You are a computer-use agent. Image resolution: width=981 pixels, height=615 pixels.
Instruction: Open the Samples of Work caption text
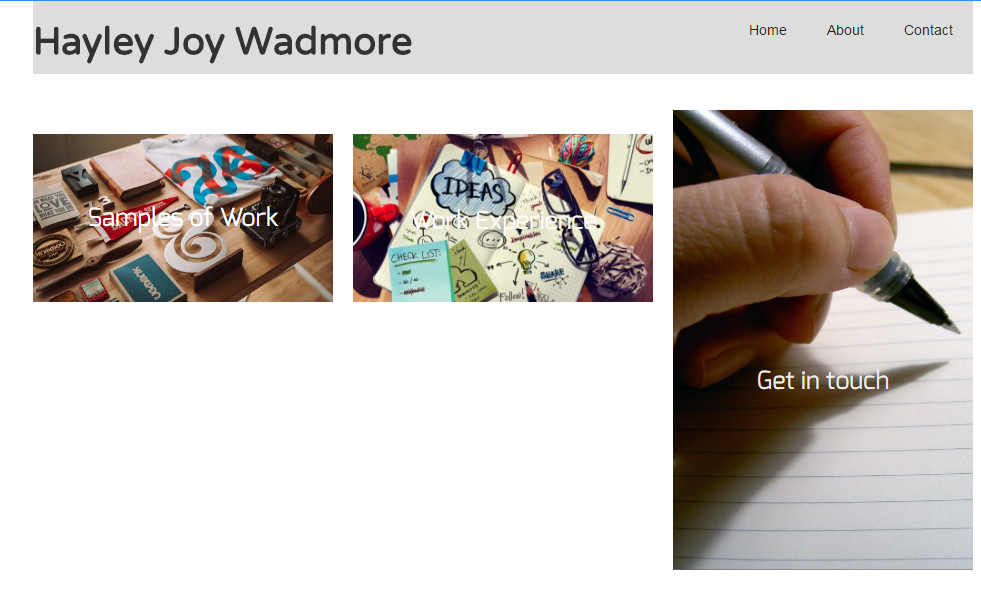coord(183,217)
